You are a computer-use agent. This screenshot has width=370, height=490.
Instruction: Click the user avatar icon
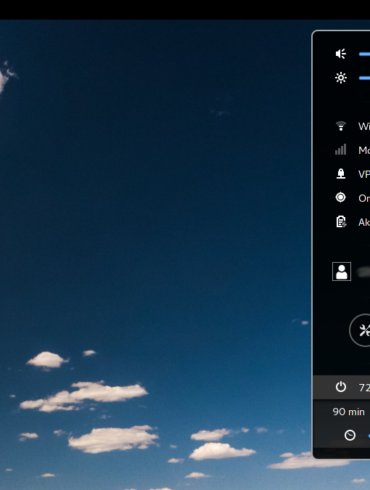tap(341, 272)
